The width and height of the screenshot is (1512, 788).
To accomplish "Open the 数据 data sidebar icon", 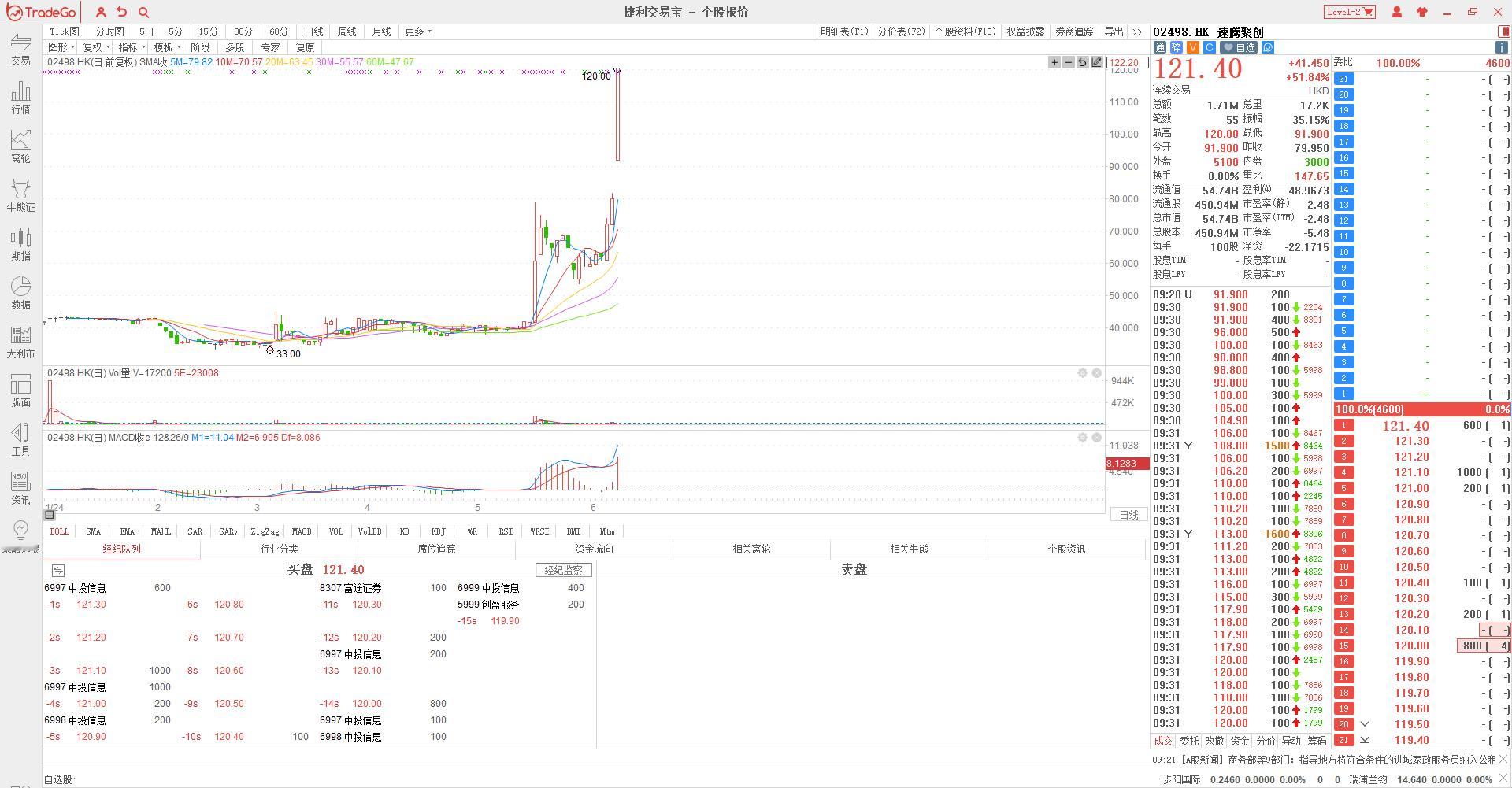I will [x=20, y=293].
